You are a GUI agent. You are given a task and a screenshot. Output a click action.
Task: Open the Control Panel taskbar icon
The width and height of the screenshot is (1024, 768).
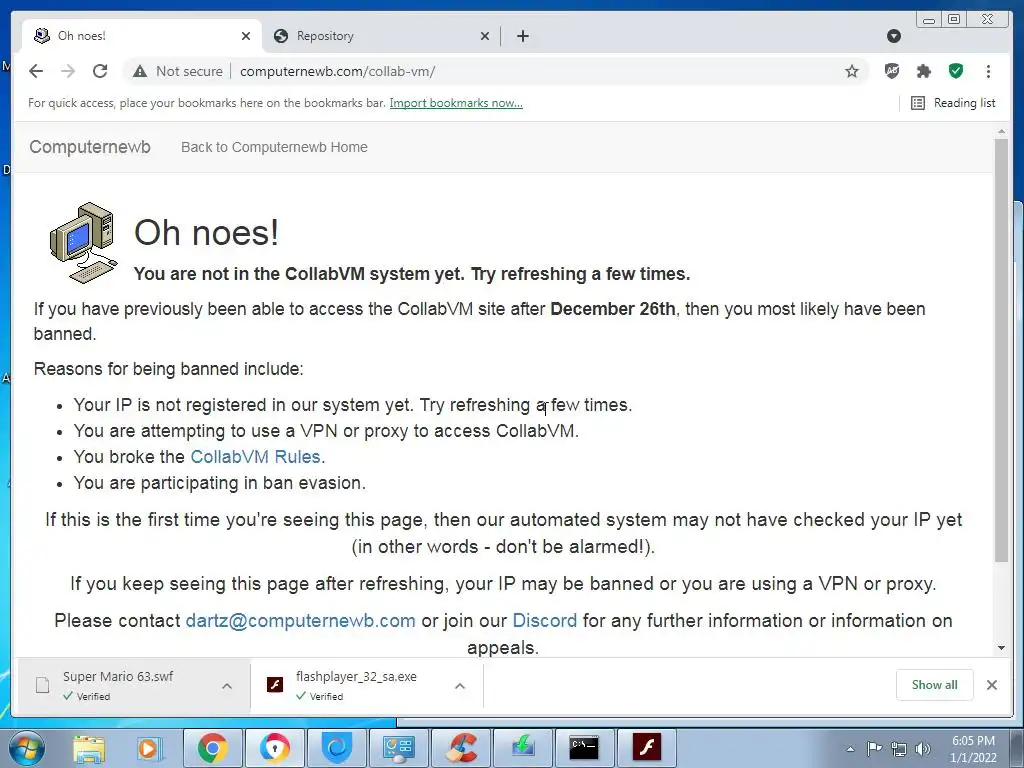point(398,748)
